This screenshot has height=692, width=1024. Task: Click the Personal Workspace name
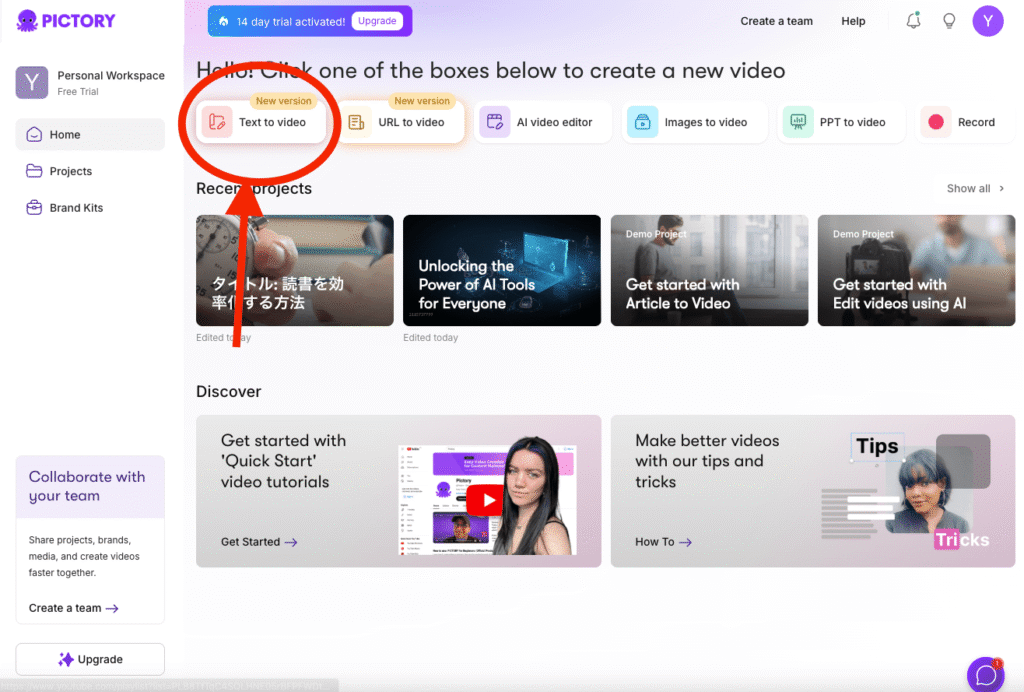coord(111,75)
